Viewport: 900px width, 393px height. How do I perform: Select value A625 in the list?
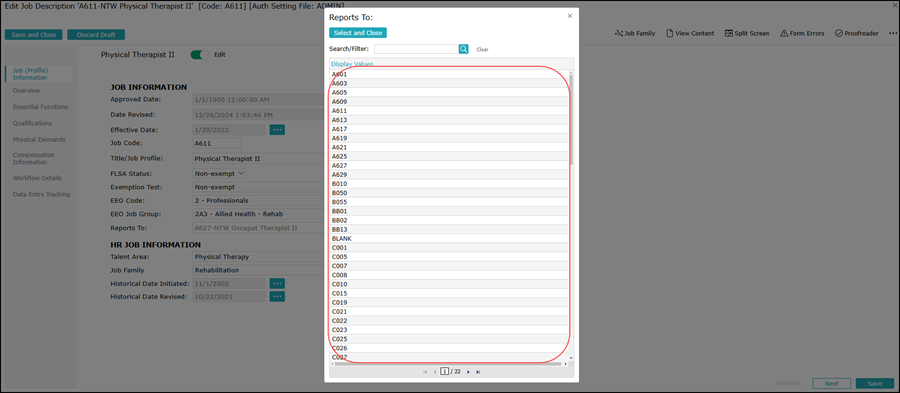point(449,156)
